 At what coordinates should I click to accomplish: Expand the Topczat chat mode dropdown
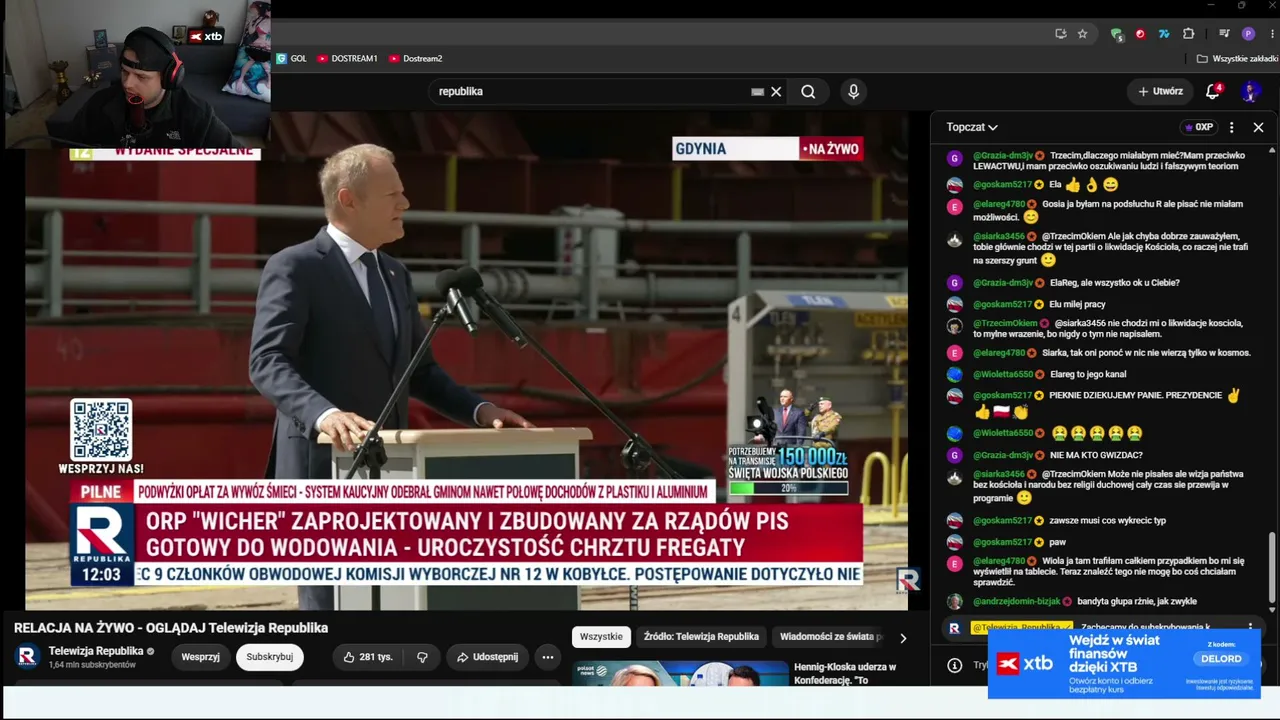[x=972, y=127]
